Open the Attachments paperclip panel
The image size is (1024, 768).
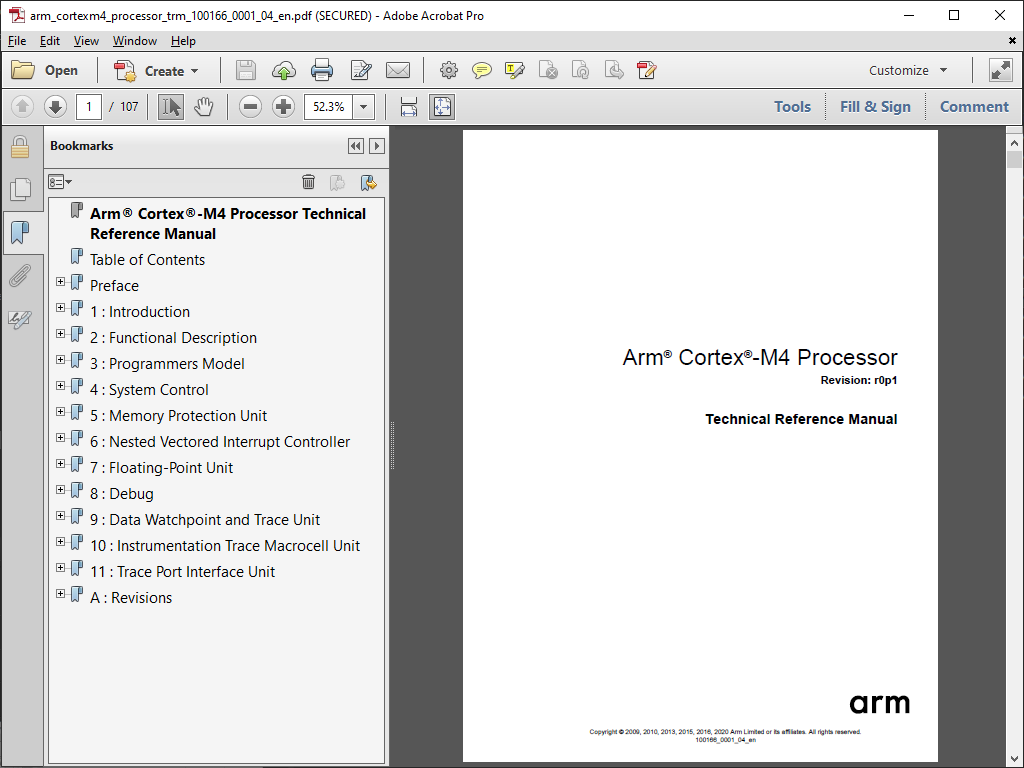pyautogui.click(x=20, y=276)
